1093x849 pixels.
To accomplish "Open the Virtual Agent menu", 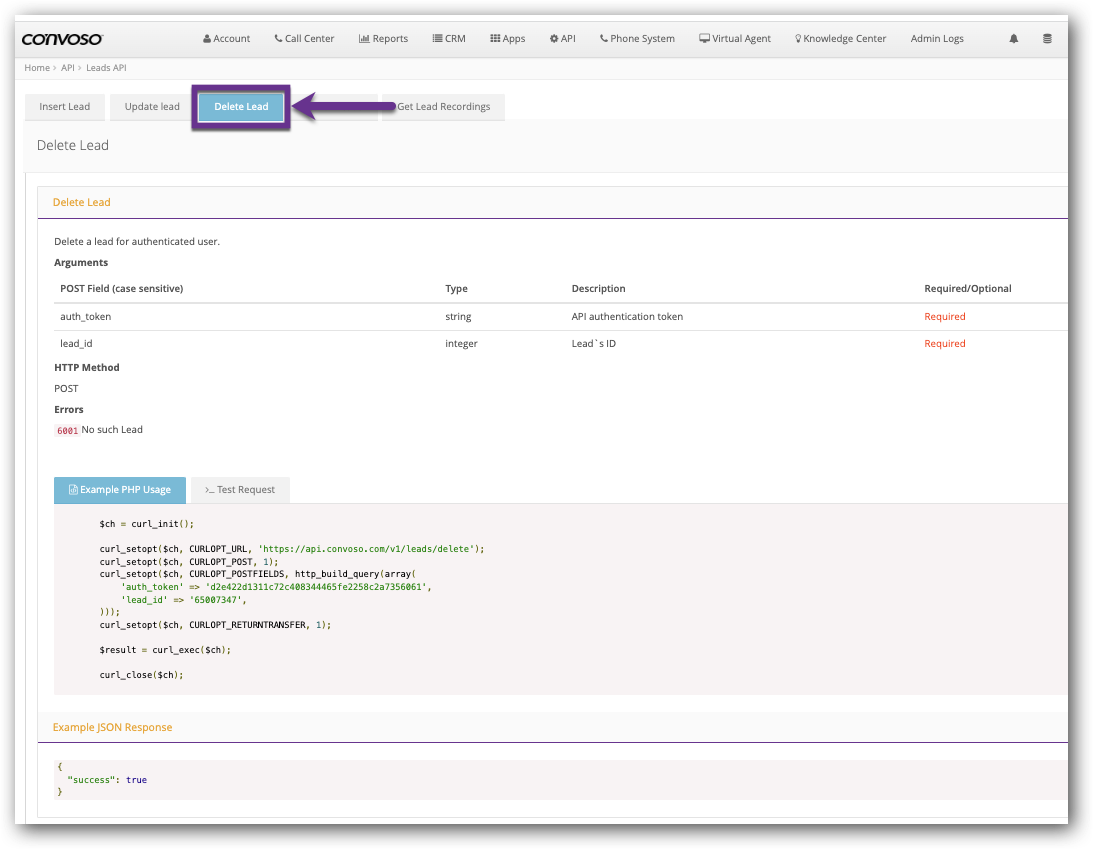I will [x=735, y=38].
